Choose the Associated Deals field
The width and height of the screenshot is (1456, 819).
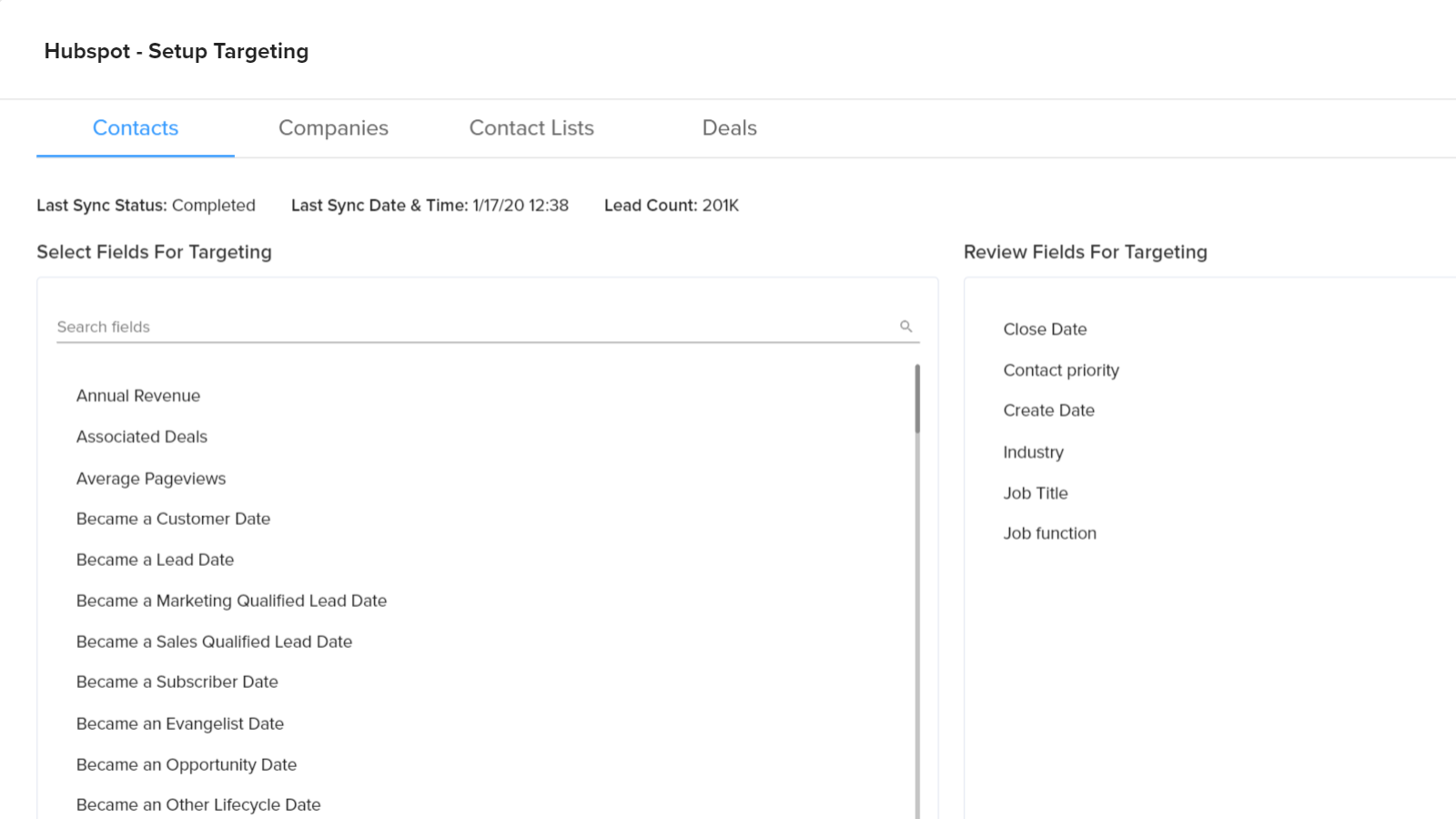click(x=141, y=436)
